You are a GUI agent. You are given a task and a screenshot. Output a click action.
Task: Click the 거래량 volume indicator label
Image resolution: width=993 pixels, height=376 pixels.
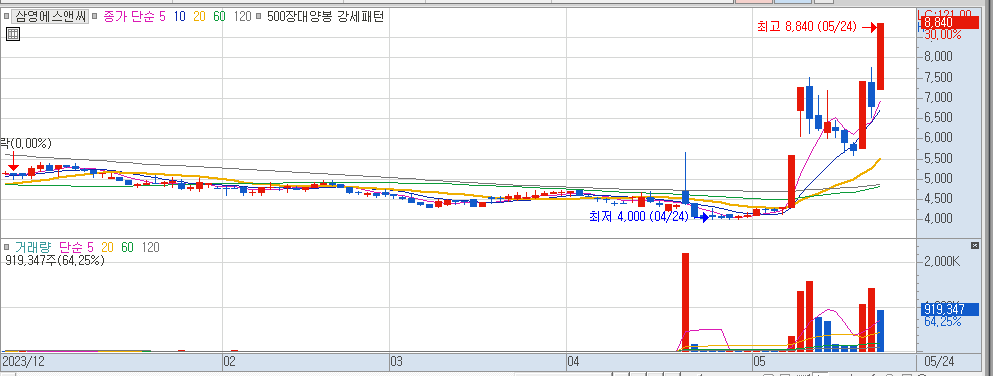pyautogui.click(x=34, y=248)
